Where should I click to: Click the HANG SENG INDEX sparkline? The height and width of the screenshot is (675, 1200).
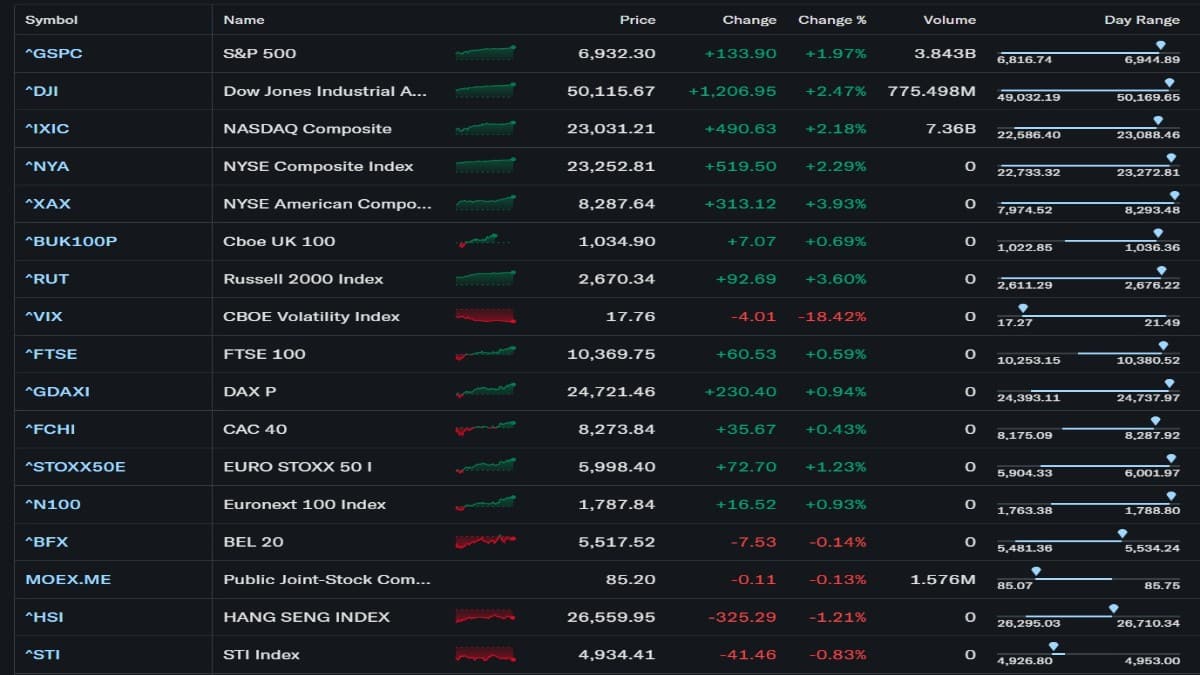point(483,616)
